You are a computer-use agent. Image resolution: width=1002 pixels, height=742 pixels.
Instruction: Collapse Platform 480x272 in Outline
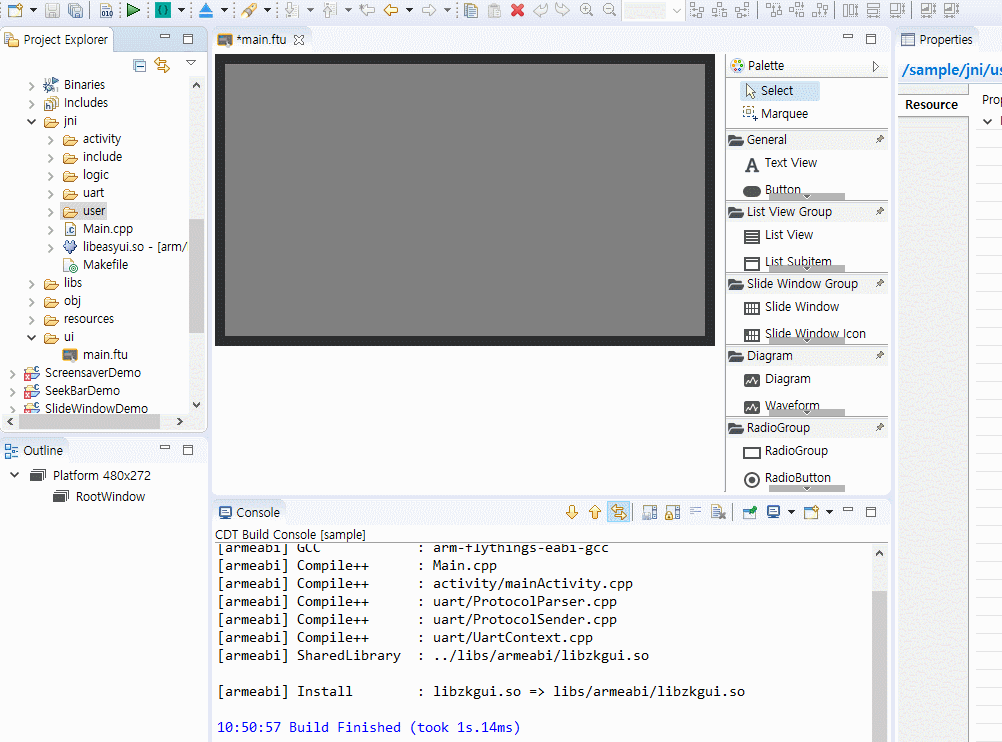(x=15, y=475)
